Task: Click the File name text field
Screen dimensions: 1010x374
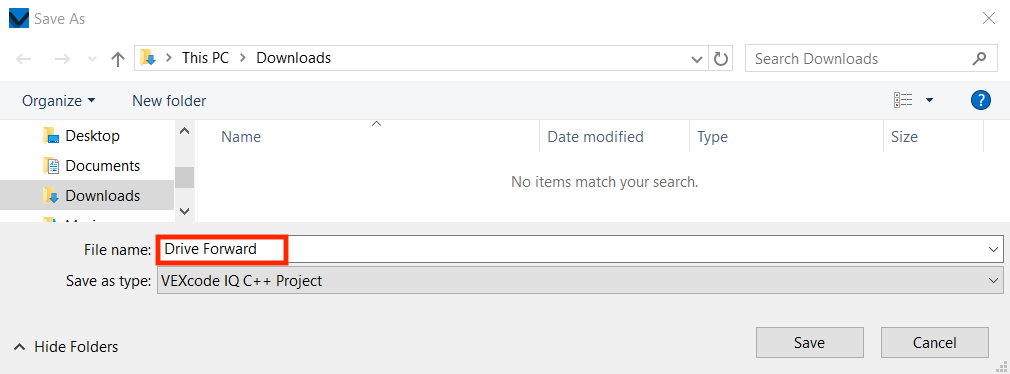Action: pyautogui.click(x=570, y=249)
